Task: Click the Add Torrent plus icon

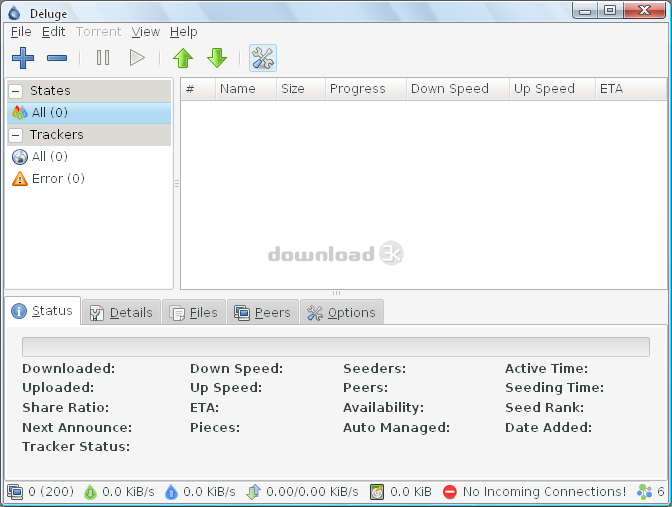Action: click(x=23, y=58)
